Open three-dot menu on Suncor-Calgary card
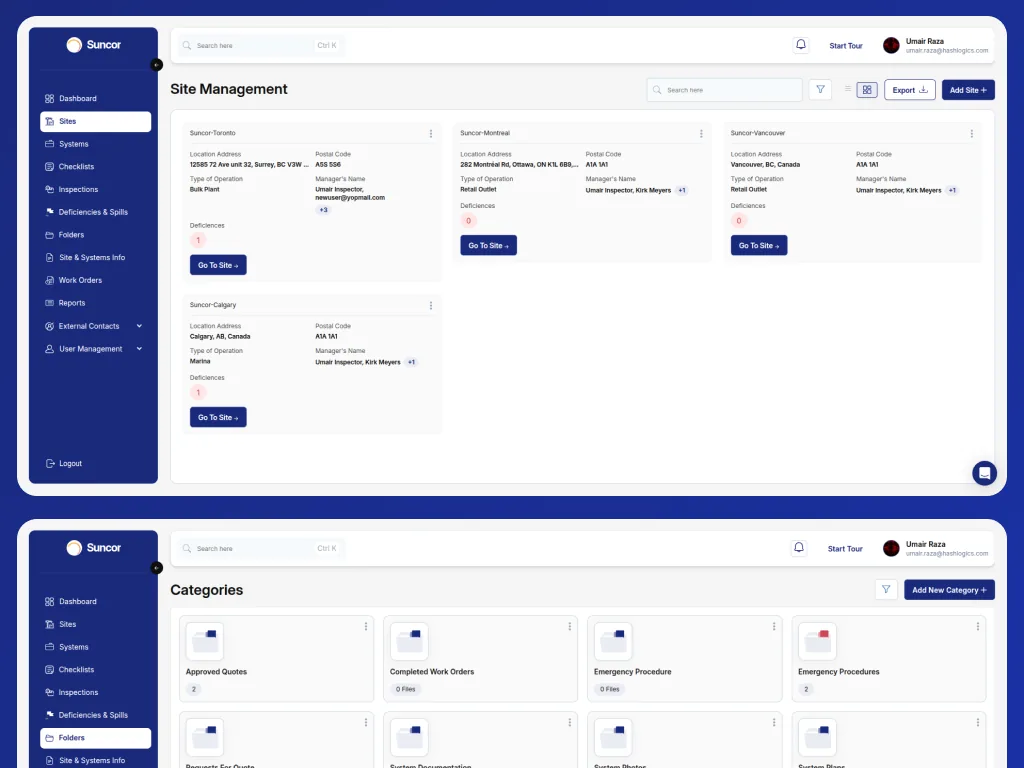1024x768 pixels. (431, 305)
